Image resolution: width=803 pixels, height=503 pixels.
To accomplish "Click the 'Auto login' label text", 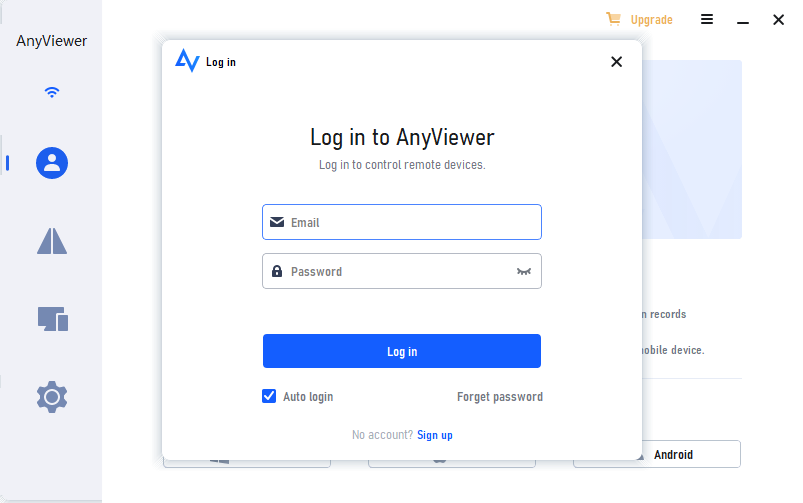I will tap(308, 396).
